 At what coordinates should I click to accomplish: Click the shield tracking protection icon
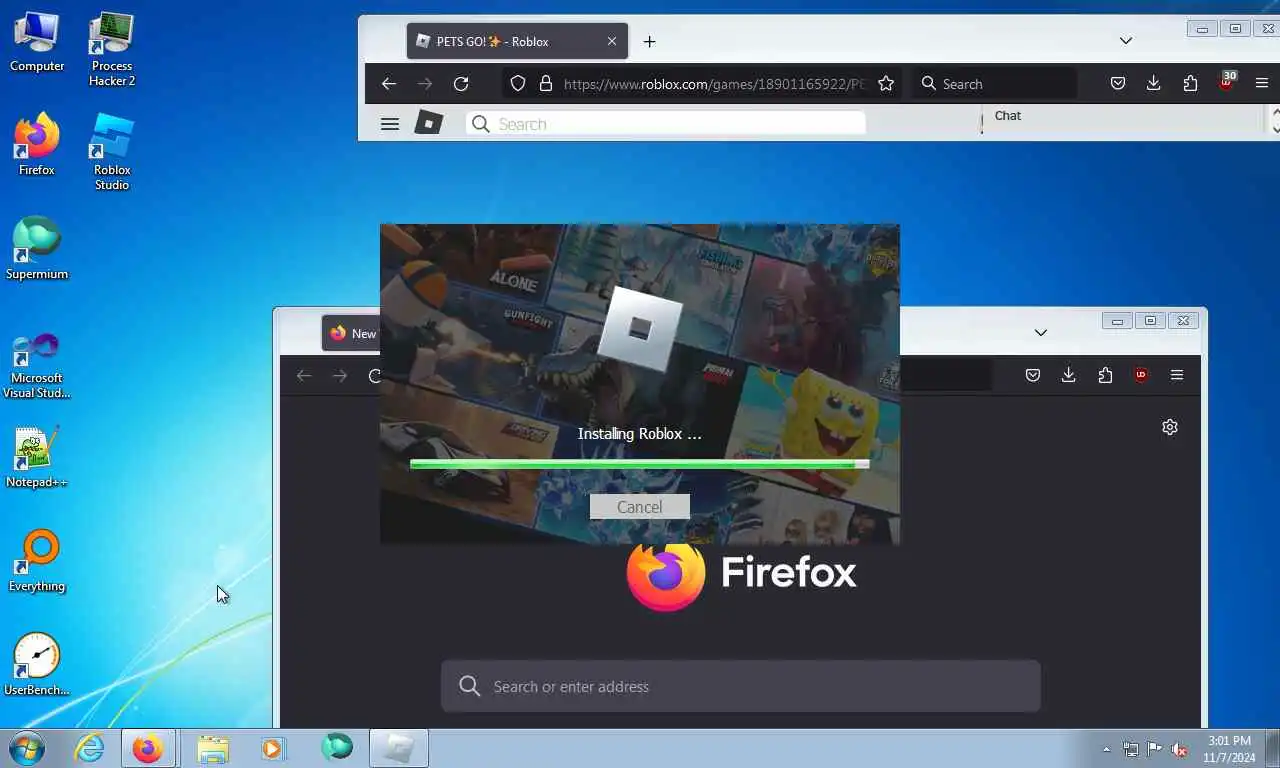pyautogui.click(x=518, y=84)
